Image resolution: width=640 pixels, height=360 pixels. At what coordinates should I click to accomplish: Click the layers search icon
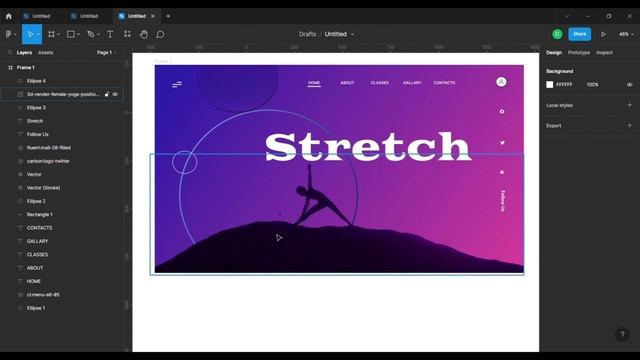click(x=10, y=52)
